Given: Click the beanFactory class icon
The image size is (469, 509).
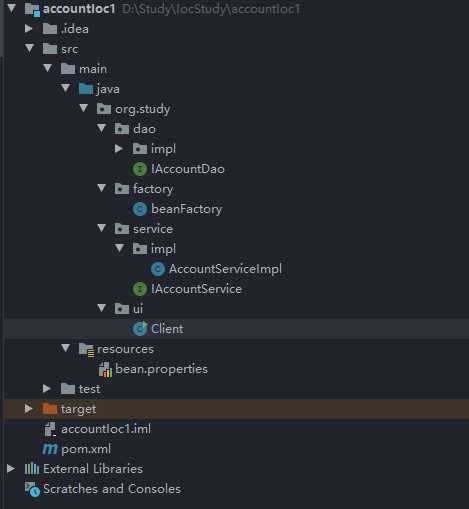Looking at the screenshot, I should [x=140, y=209].
